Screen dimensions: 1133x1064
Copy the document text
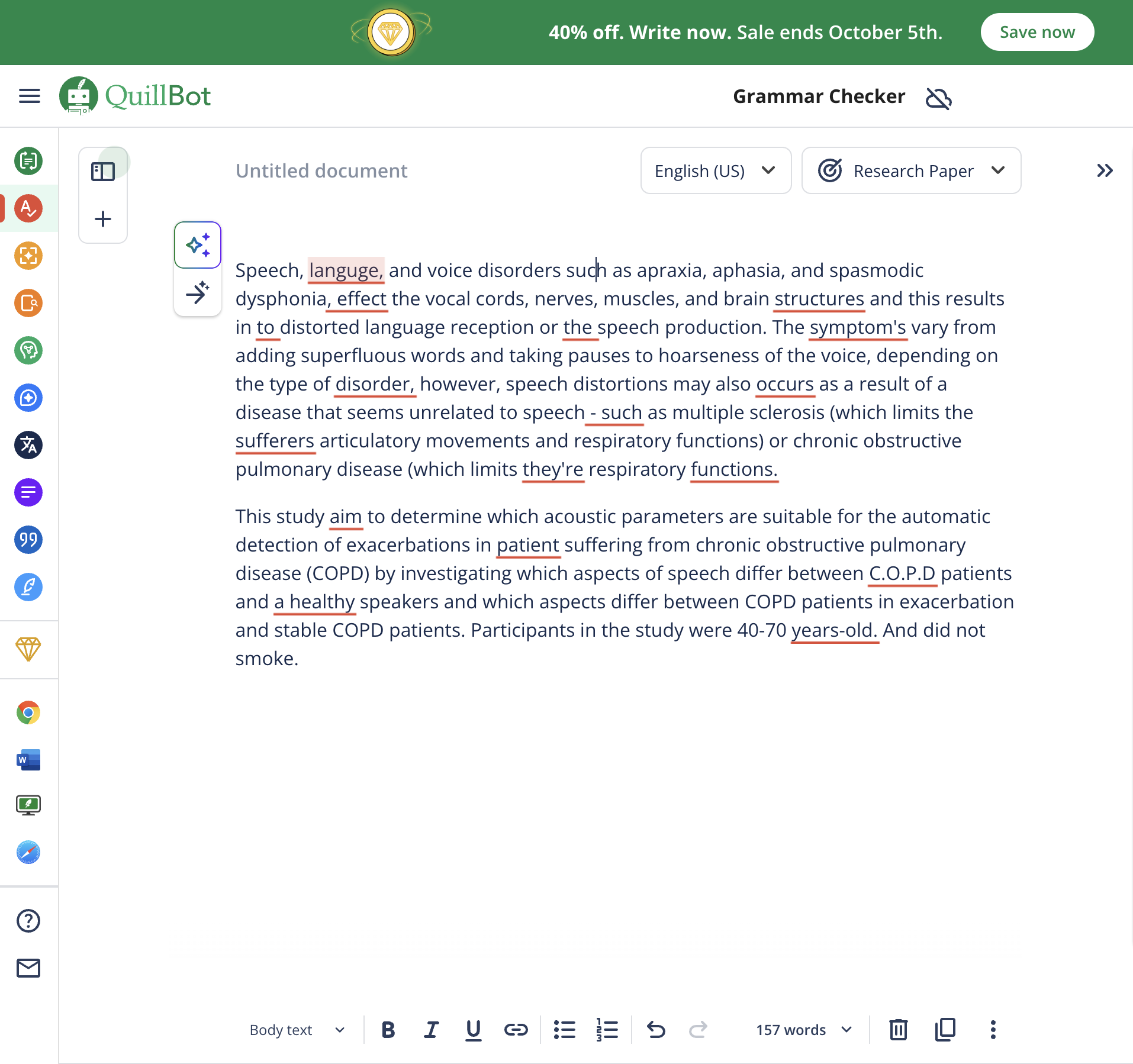[x=945, y=1030]
